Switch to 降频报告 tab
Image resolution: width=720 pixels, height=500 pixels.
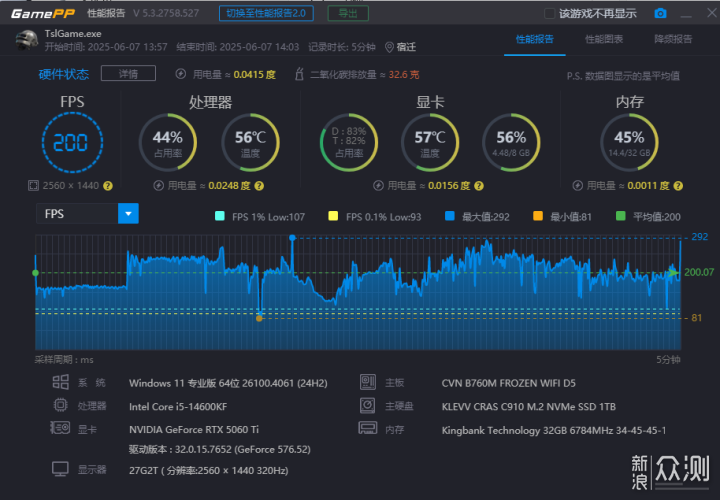click(x=673, y=39)
